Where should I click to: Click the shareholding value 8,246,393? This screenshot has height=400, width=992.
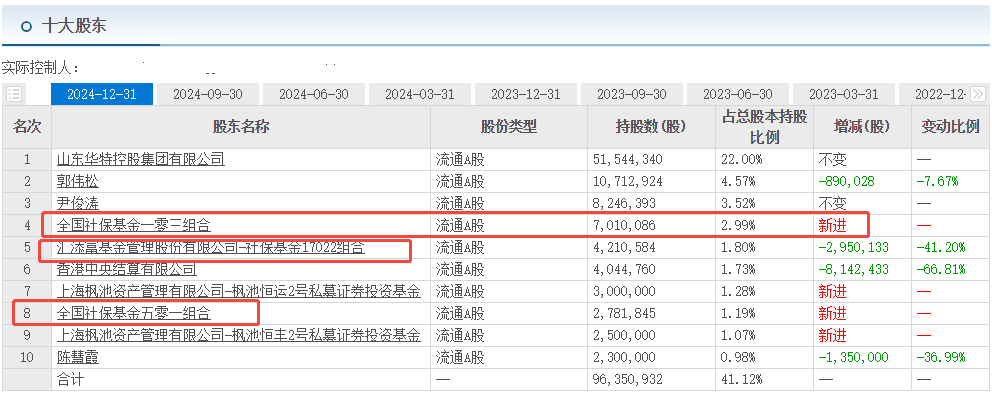[624, 204]
